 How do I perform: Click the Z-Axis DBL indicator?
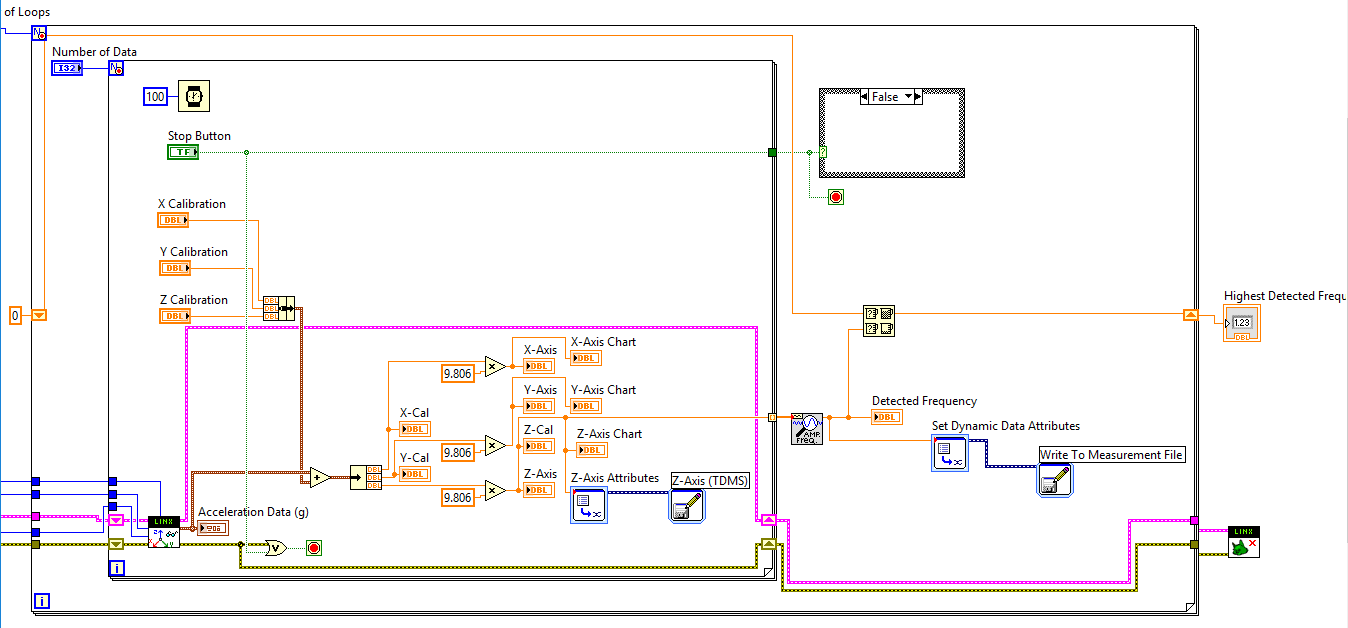click(x=539, y=490)
